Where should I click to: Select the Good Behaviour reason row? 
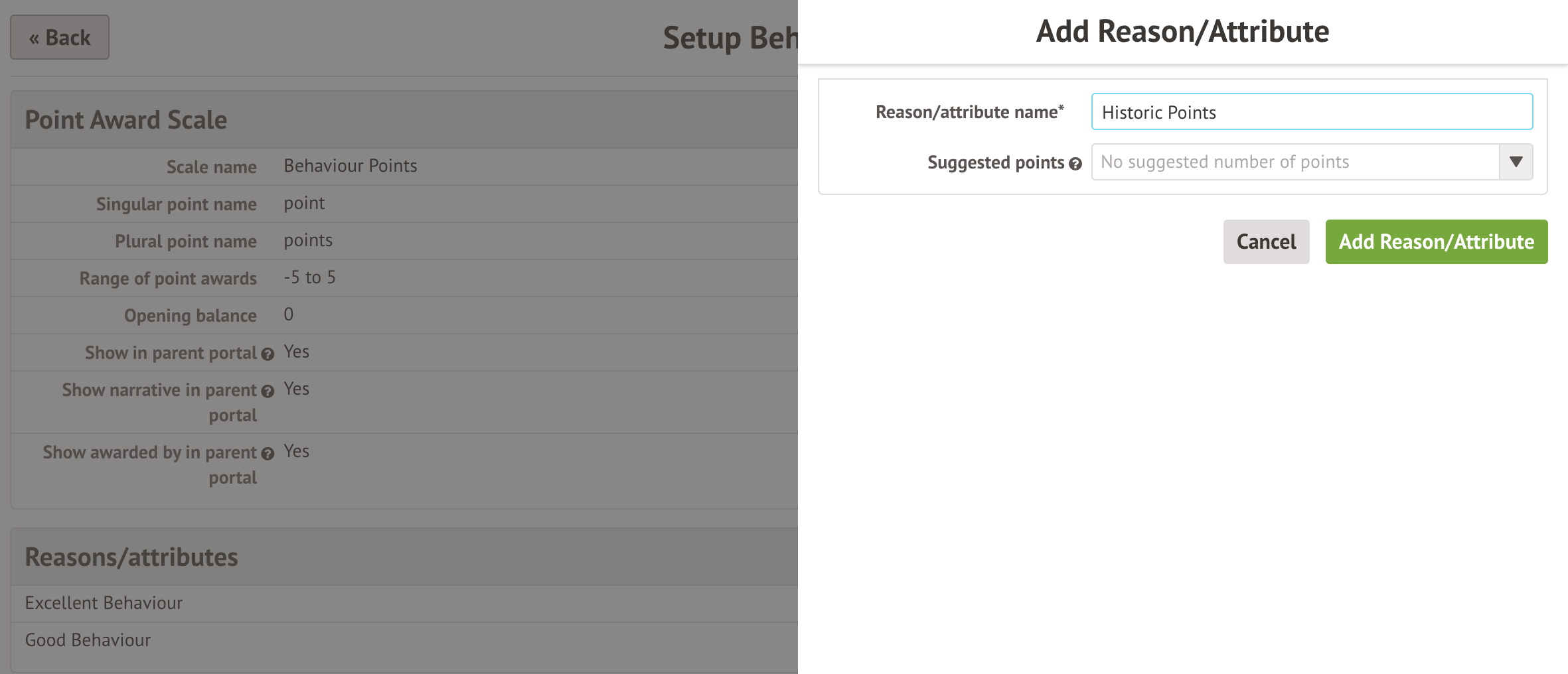[x=88, y=640]
